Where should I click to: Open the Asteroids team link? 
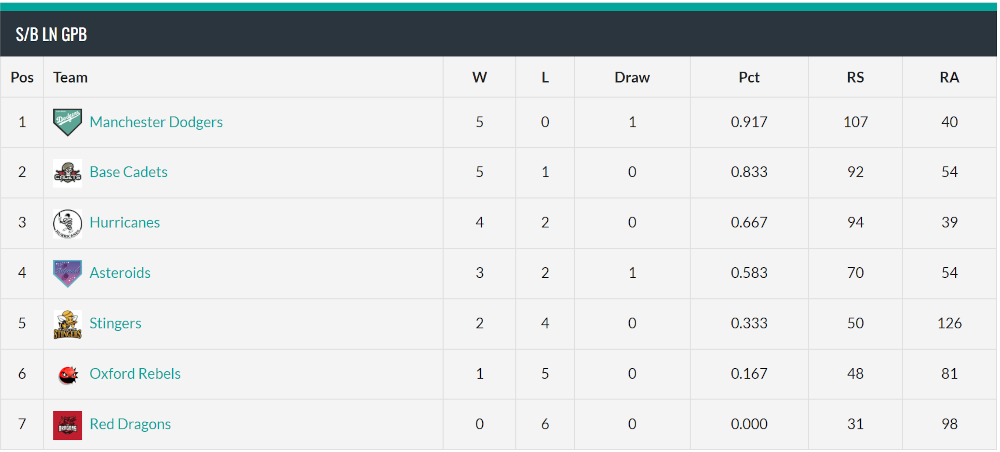click(120, 273)
